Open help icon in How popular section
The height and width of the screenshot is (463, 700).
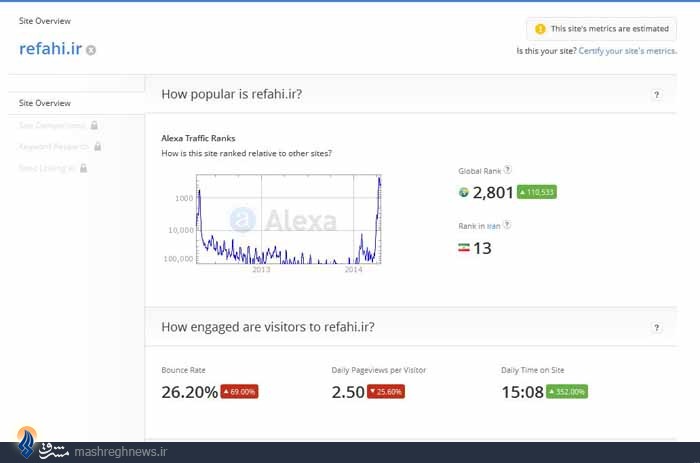point(656,95)
